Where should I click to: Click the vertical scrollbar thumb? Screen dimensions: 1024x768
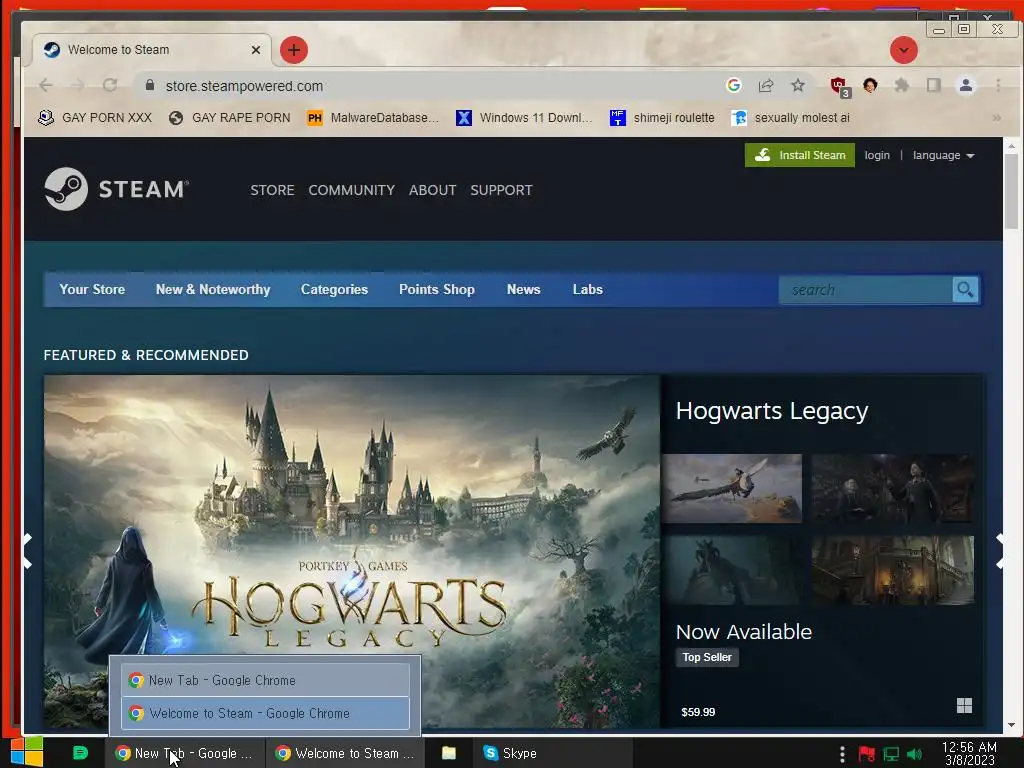[1011, 191]
